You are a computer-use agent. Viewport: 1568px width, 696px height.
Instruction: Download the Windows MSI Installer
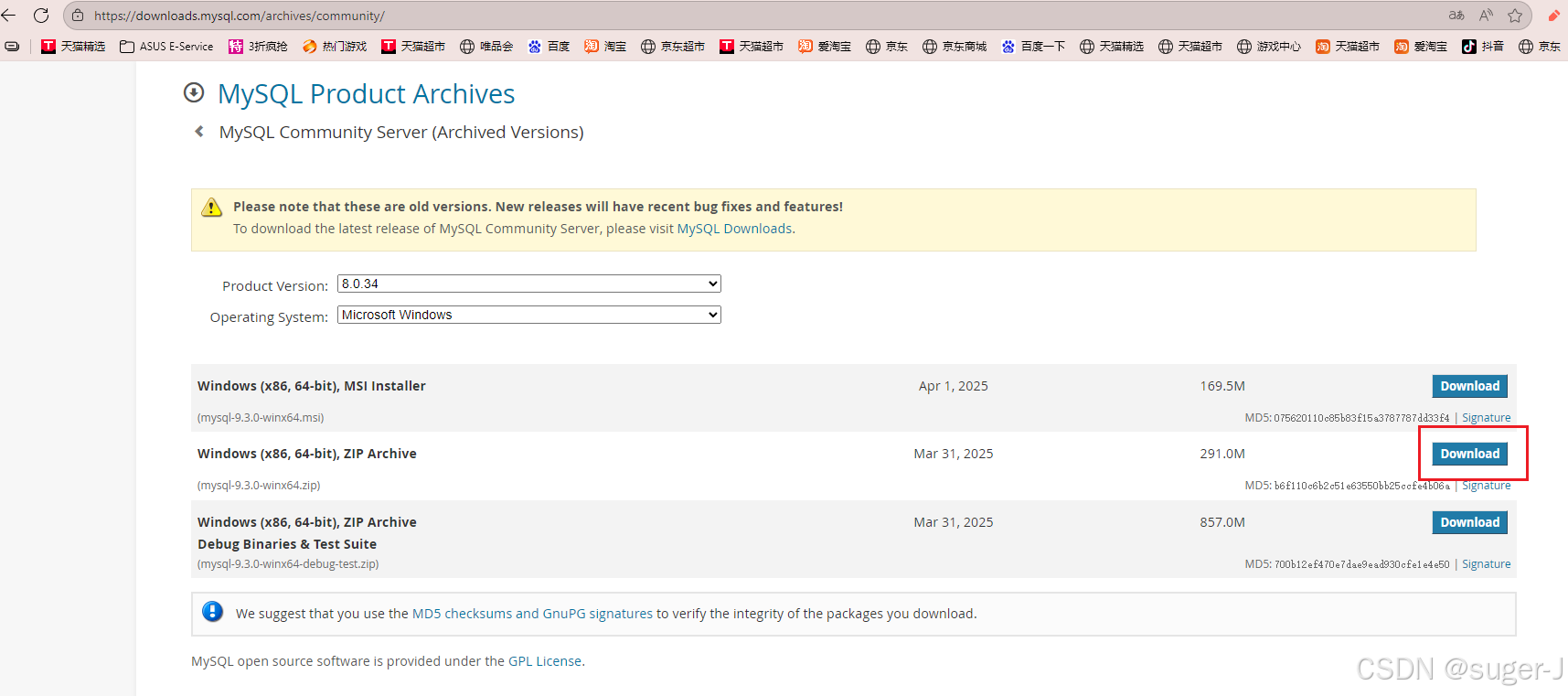point(1469,386)
